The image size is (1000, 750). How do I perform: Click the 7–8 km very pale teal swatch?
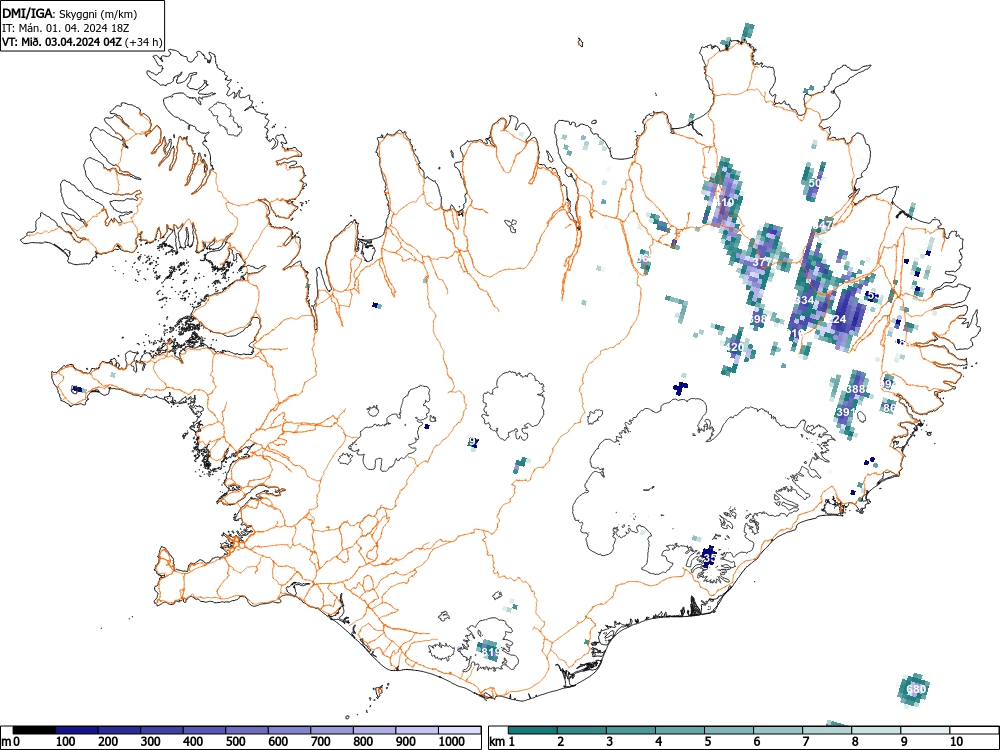[827, 730]
